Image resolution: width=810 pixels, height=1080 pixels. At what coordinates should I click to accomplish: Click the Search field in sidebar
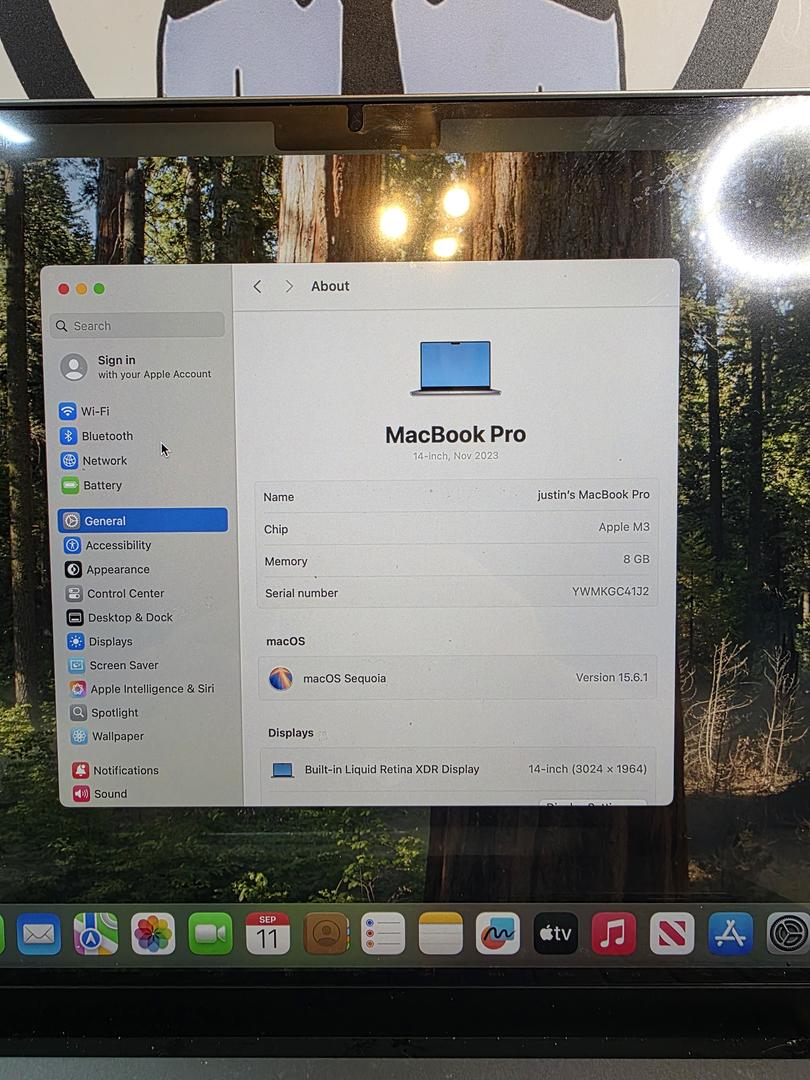(138, 326)
